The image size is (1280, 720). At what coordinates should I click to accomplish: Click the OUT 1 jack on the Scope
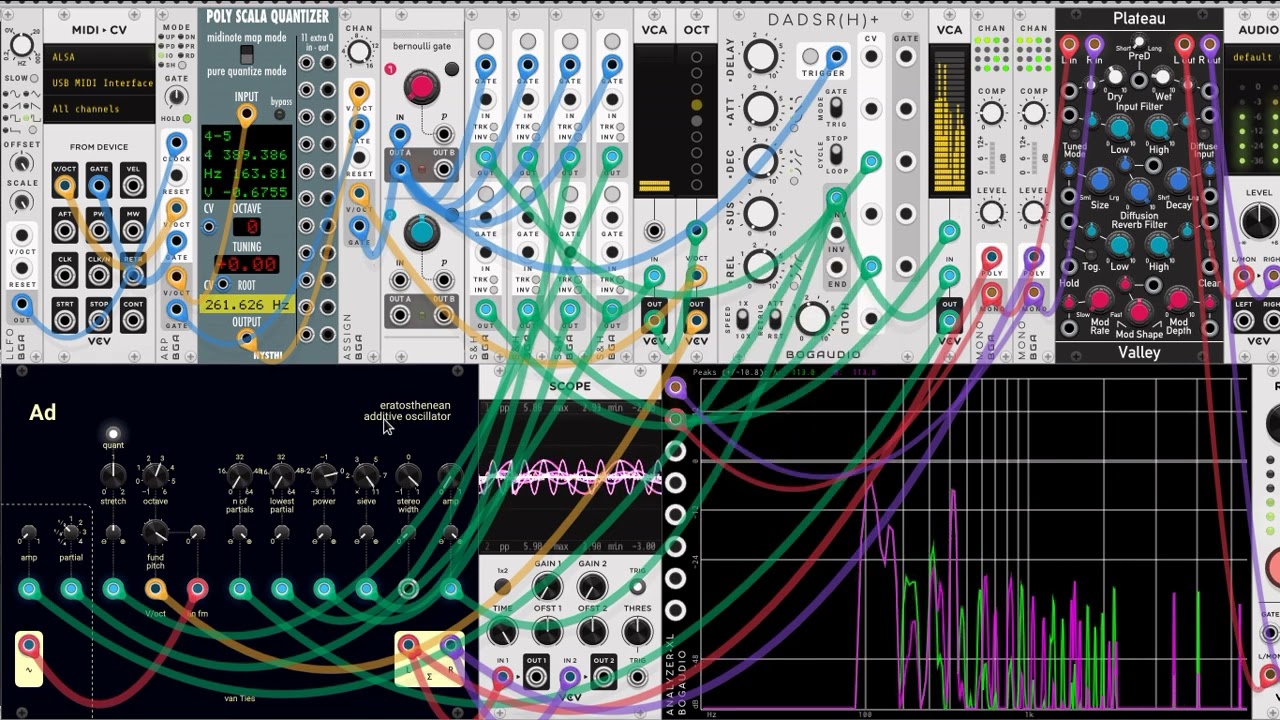tap(537, 677)
